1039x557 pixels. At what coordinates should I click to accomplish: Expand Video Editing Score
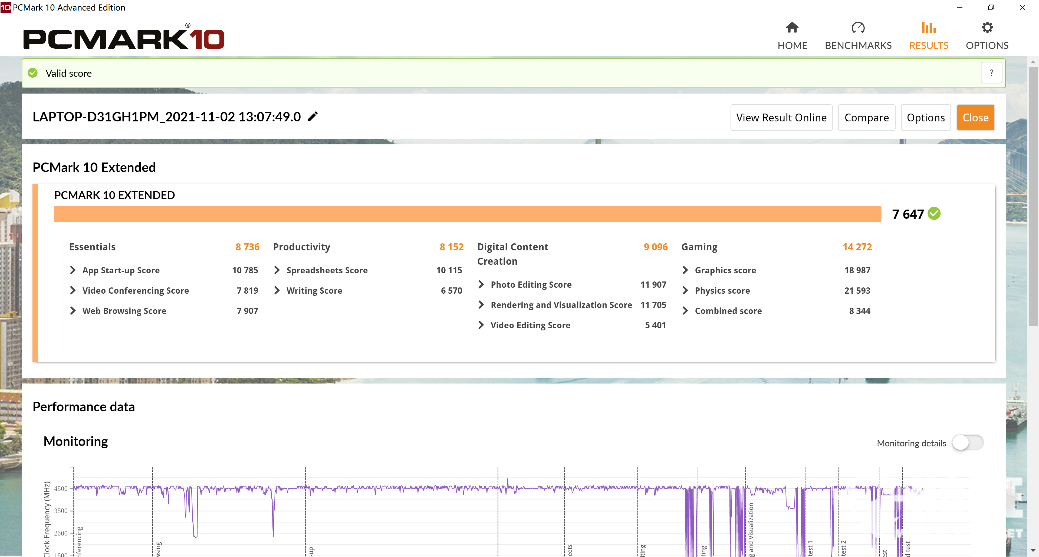pos(481,325)
